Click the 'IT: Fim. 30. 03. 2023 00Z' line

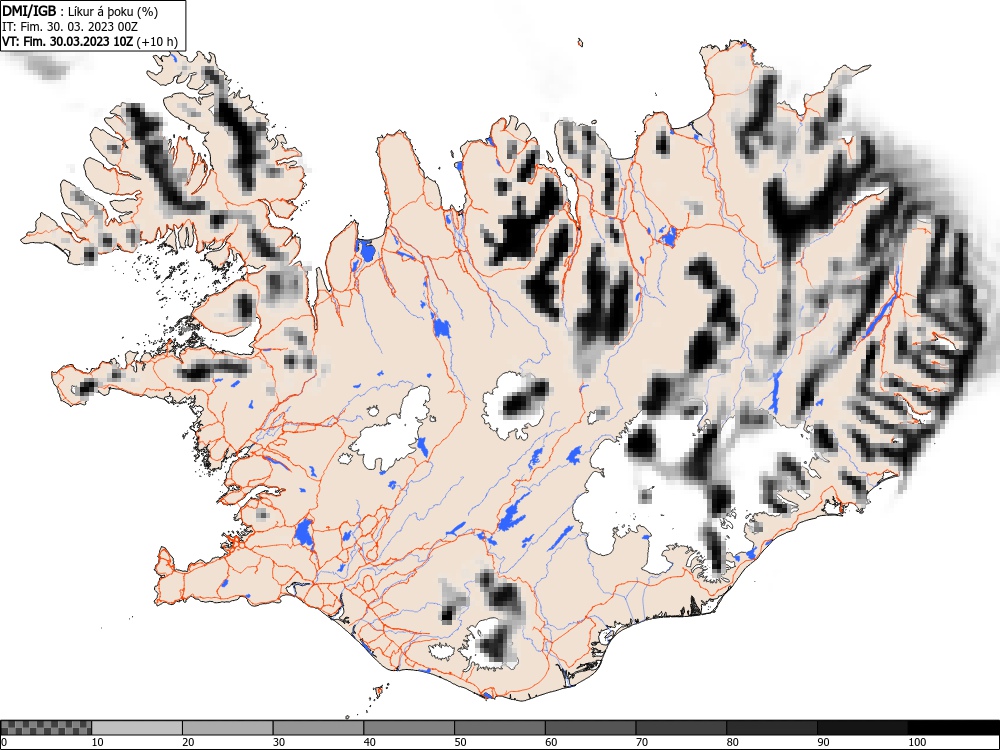pos(70,27)
